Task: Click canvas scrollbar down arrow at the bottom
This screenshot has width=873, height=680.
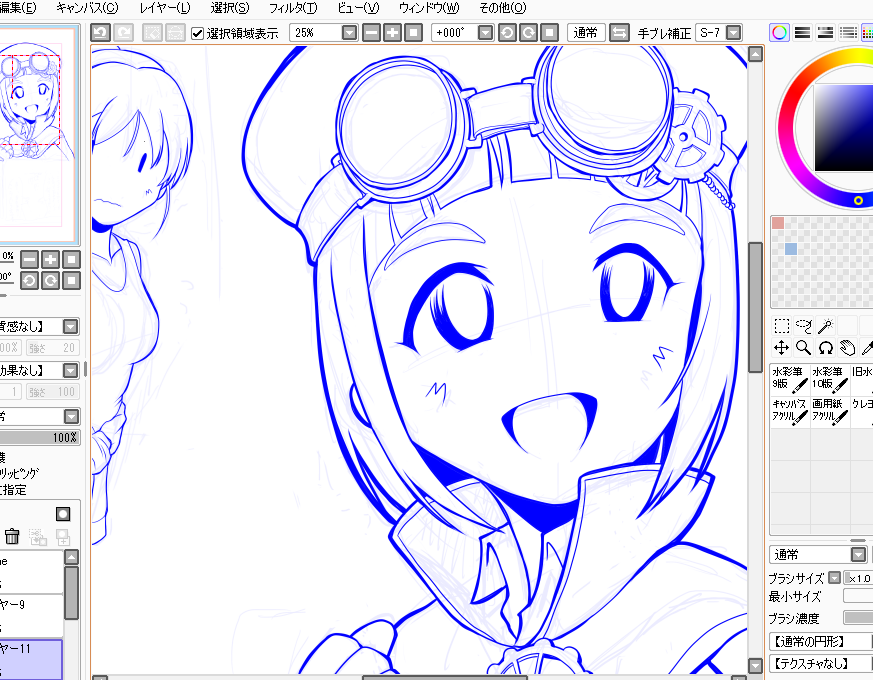Action: coord(755,666)
